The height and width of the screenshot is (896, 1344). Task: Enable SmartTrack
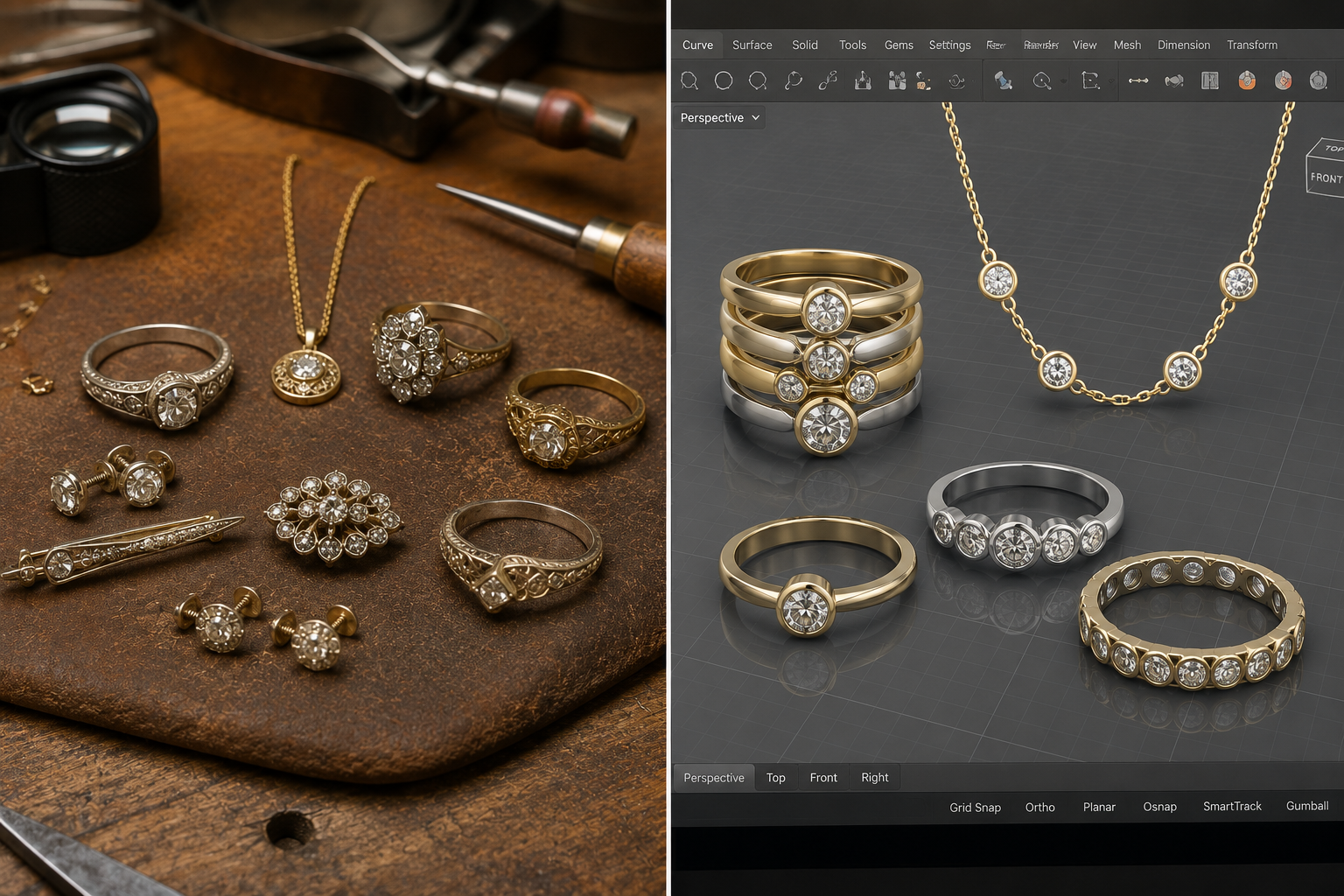coord(1232,806)
